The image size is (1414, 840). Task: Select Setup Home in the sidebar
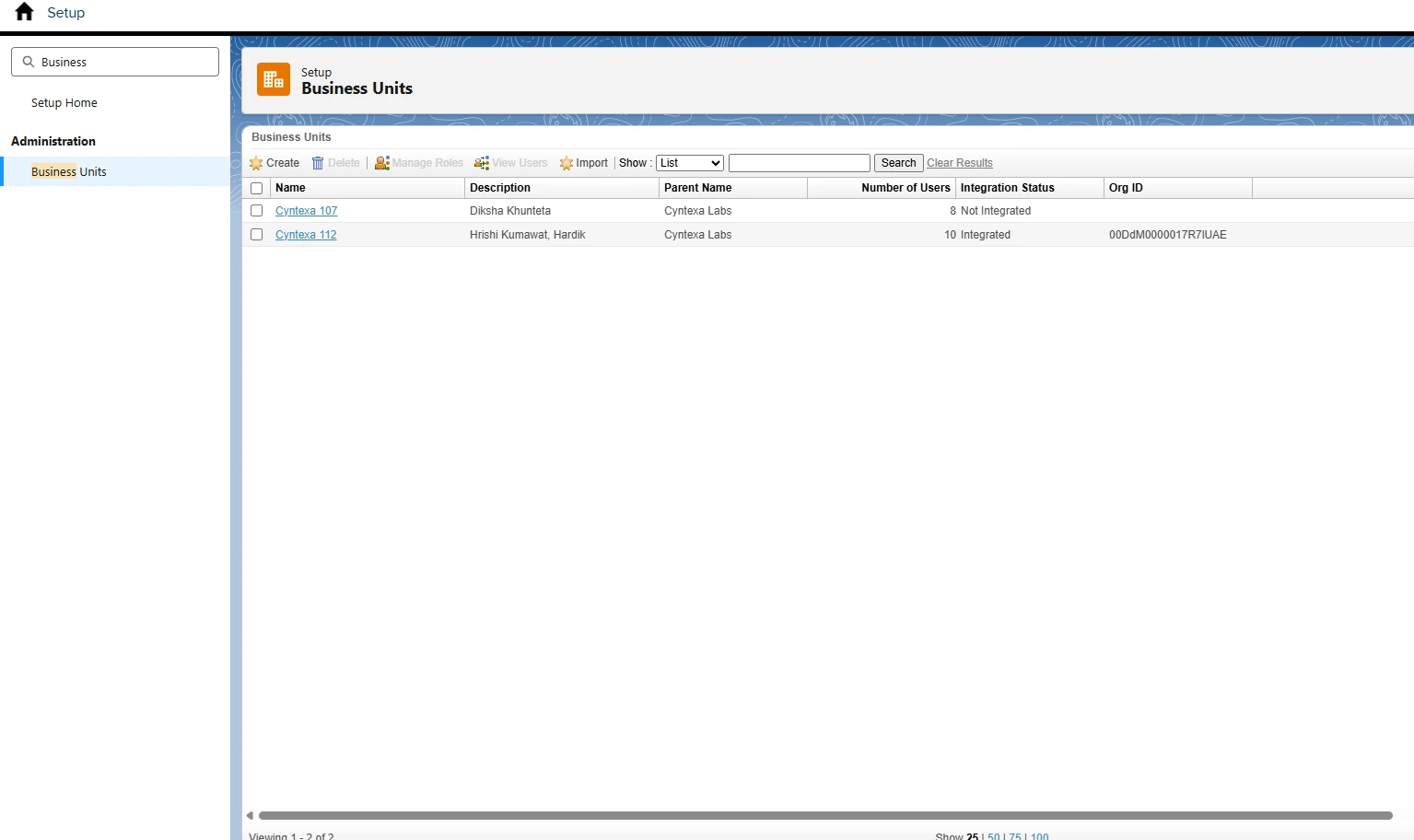[x=64, y=102]
